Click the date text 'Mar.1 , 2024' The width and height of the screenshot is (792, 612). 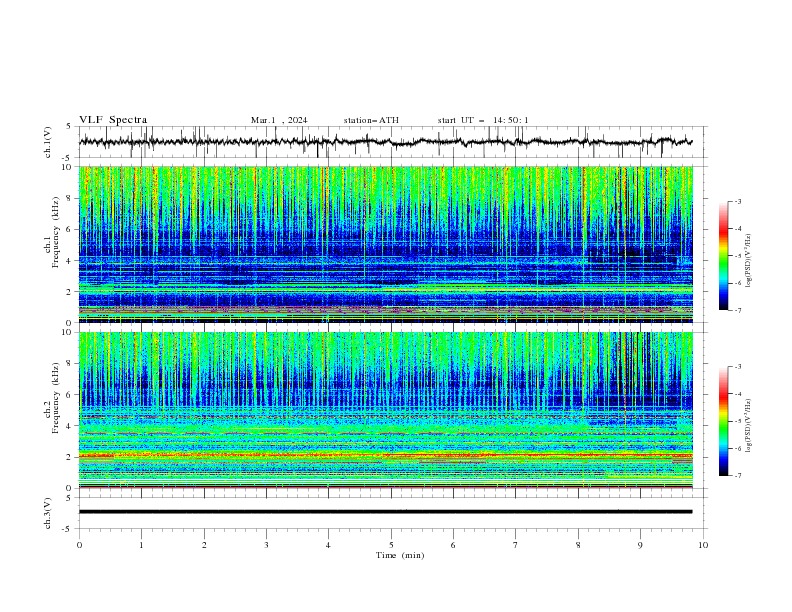(279, 120)
